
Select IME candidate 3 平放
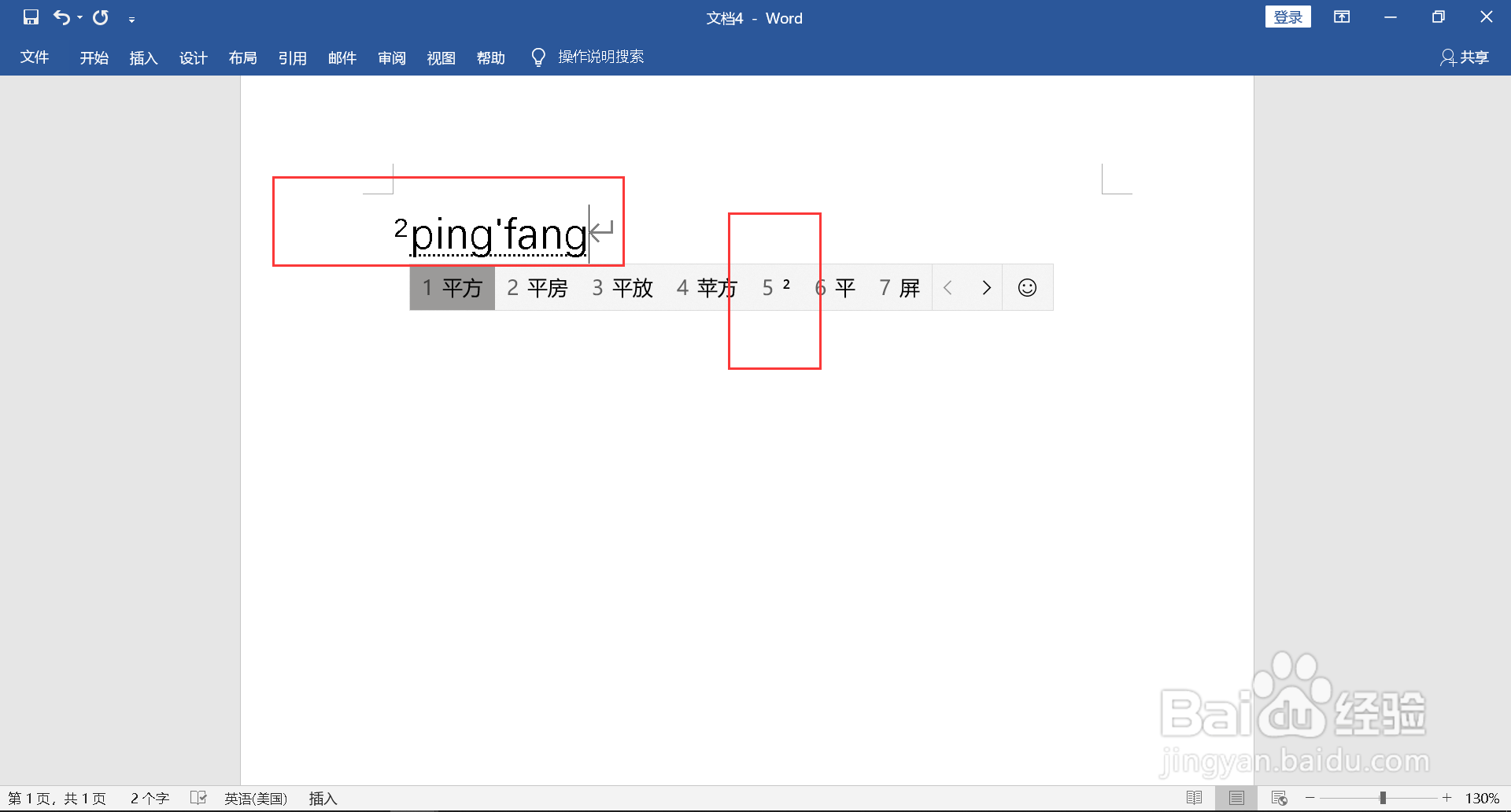[x=623, y=288]
